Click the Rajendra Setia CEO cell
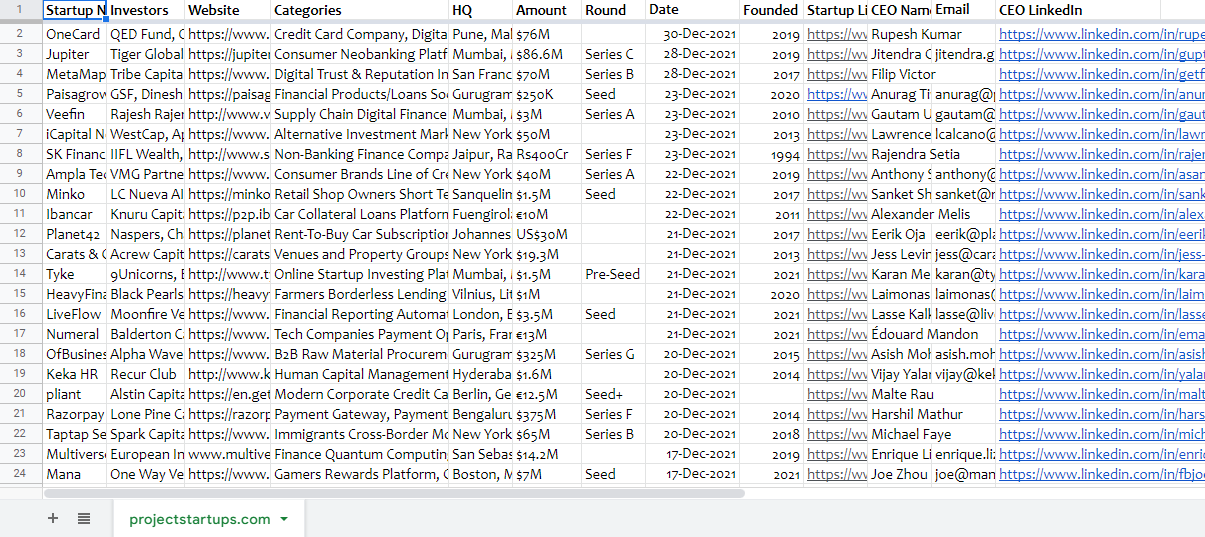 [915, 154]
